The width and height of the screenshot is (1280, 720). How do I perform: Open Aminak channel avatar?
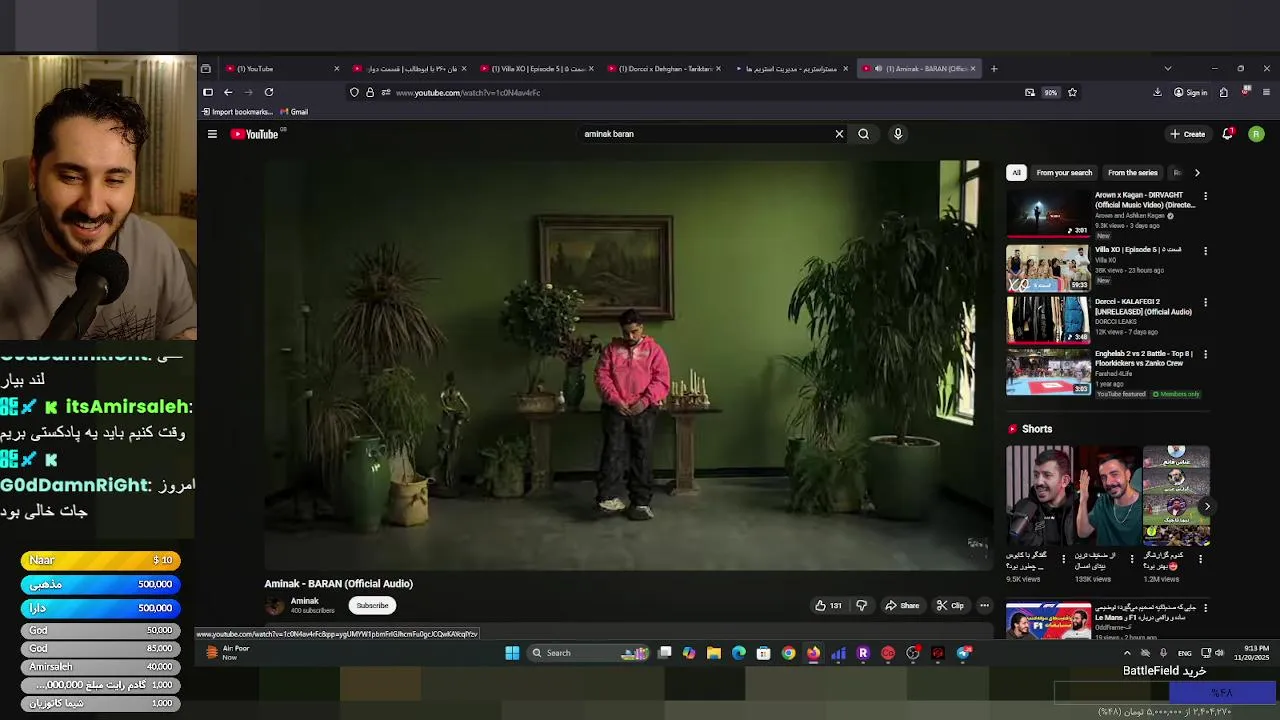275,605
